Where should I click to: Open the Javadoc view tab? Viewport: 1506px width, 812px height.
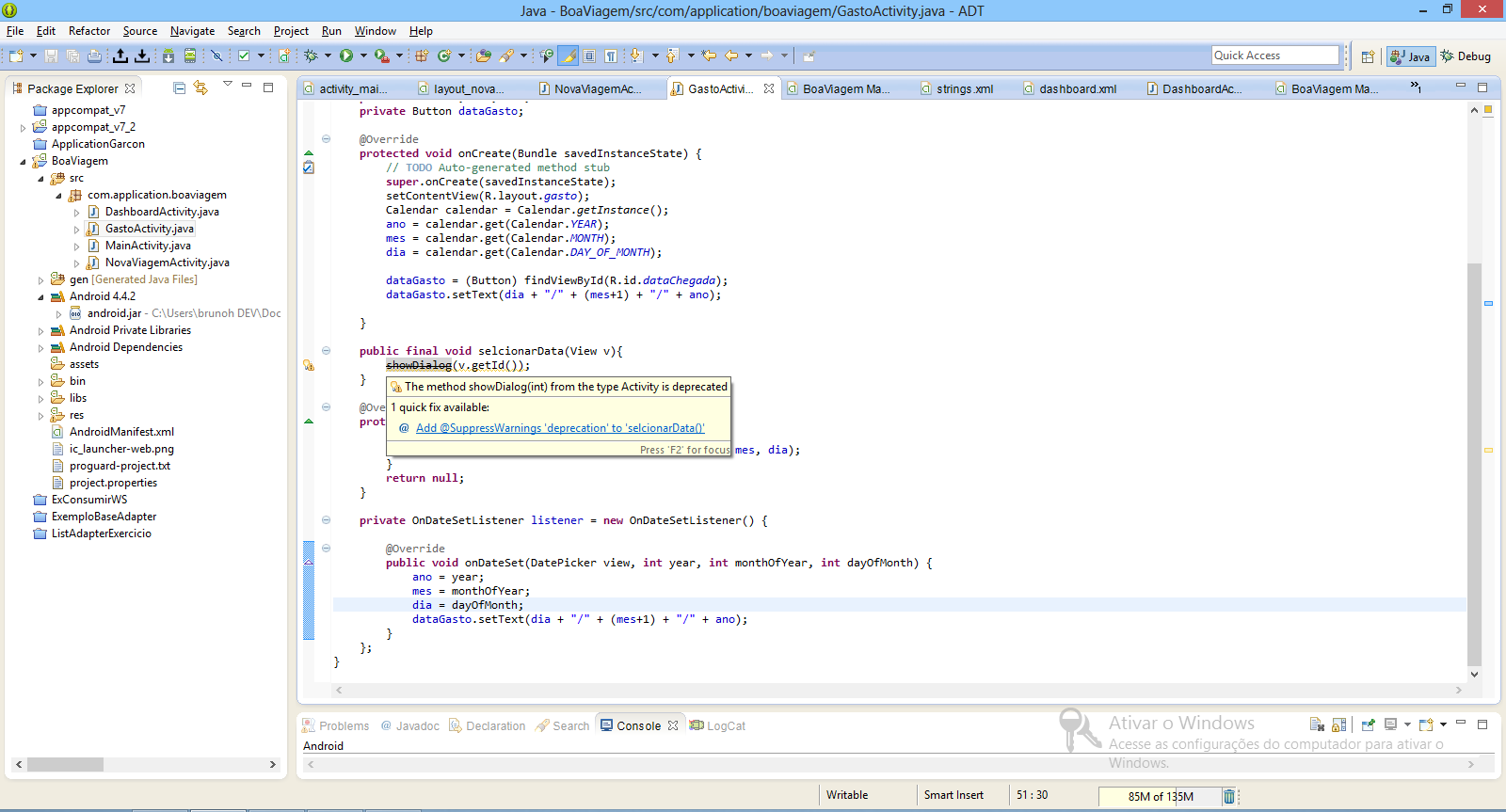409,725
